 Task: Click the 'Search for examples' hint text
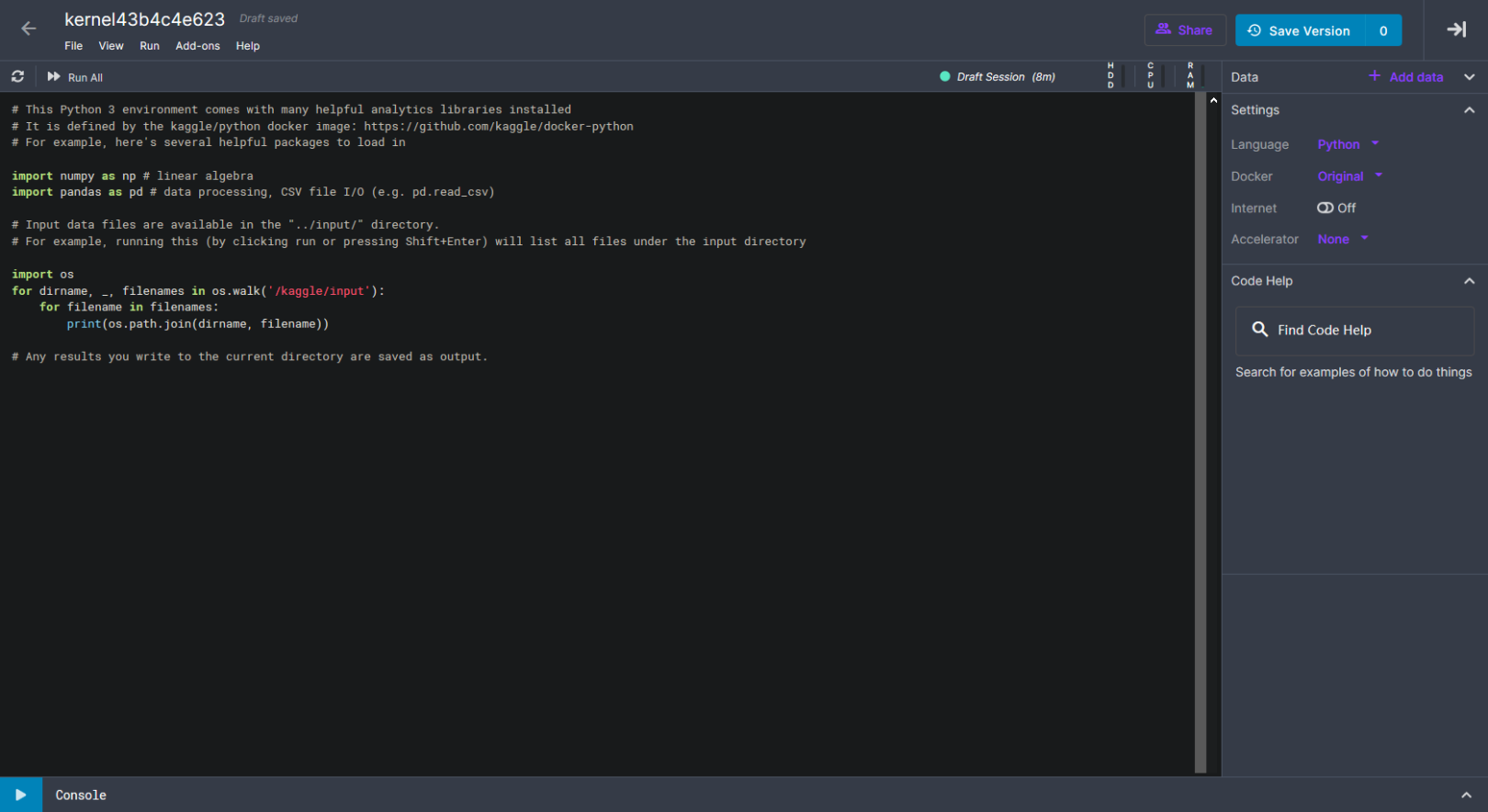[1354, 372]
